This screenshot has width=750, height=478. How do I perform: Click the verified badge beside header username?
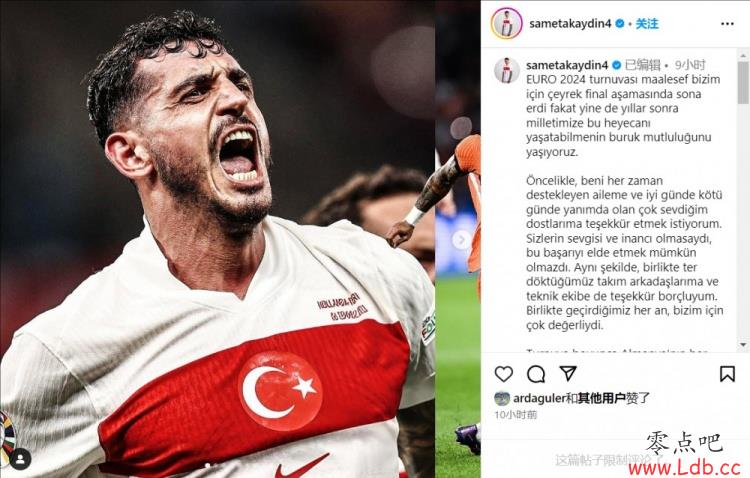pos(619,23)
